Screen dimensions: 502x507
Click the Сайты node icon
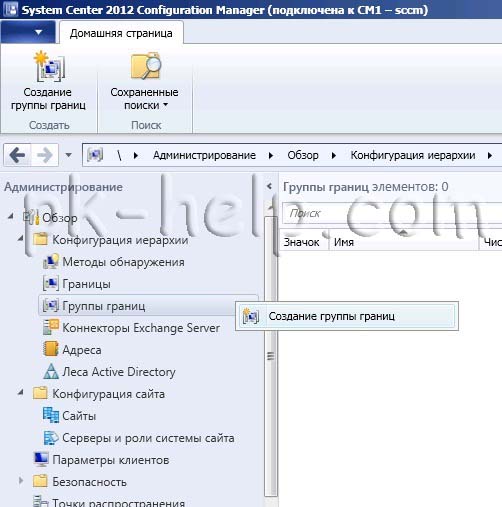coord(51,415)
